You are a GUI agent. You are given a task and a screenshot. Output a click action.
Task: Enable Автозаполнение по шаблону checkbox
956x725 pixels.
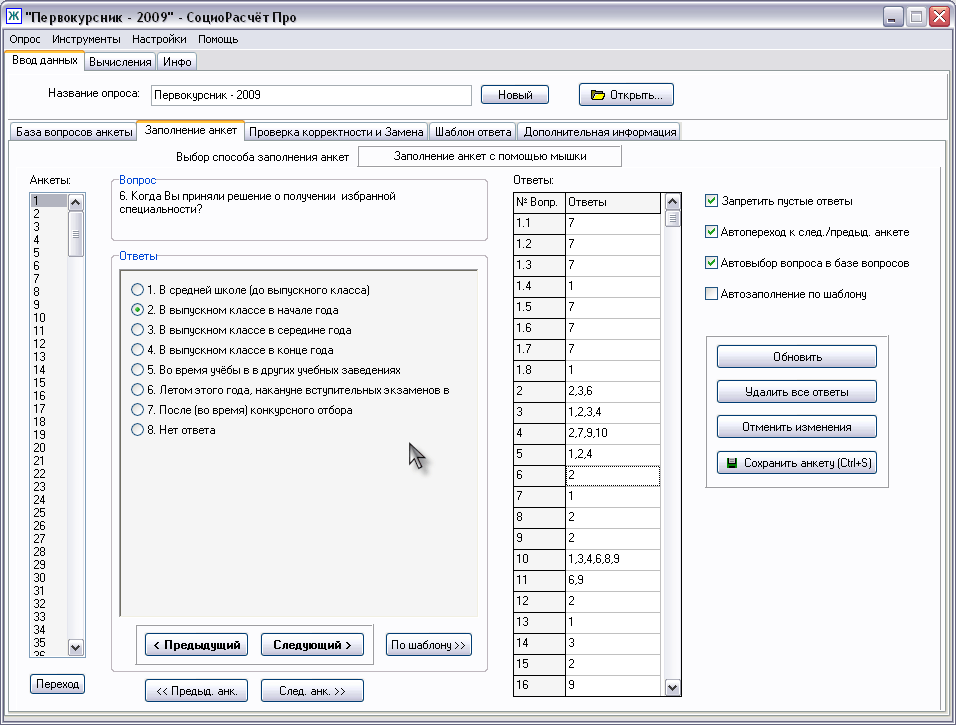pyautogui.click(x=712, y=294)
